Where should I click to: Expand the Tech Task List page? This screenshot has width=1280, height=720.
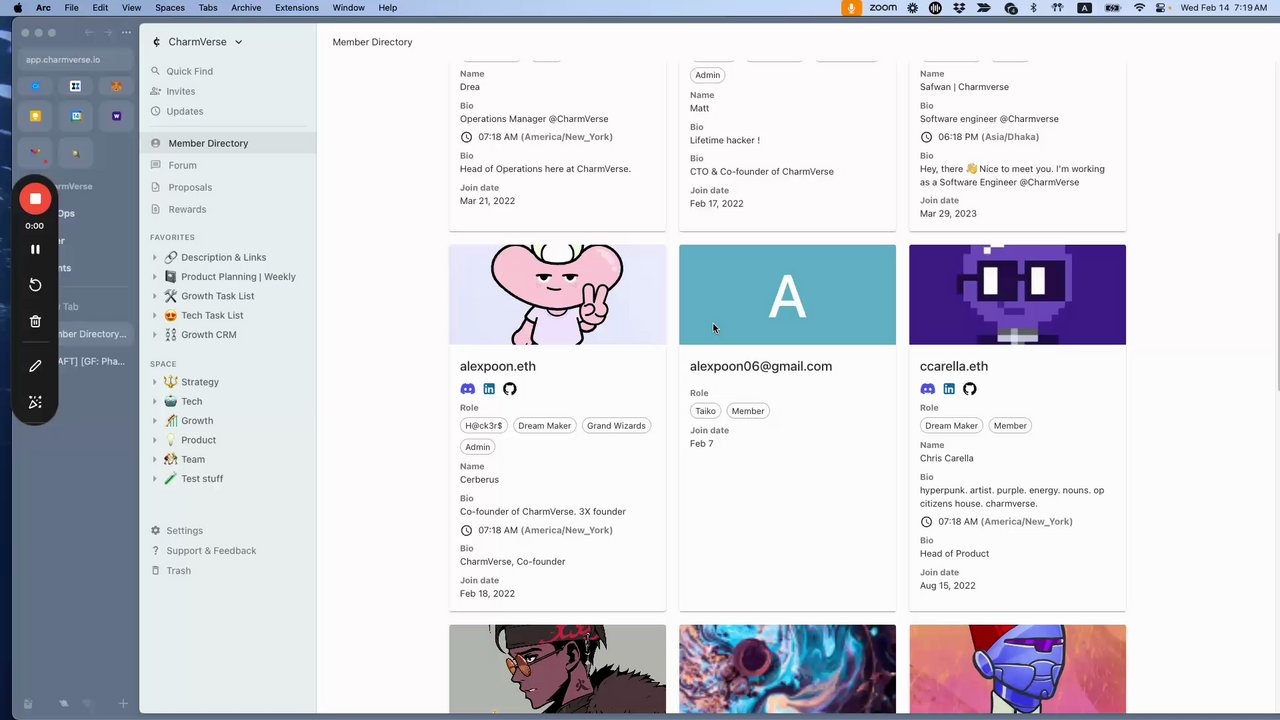point(155,315)
